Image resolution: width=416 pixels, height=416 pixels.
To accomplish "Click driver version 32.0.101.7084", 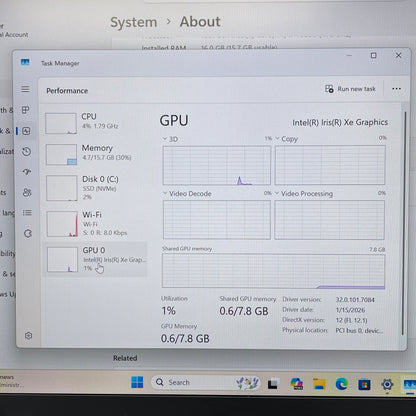I will (x=355, y=300).
